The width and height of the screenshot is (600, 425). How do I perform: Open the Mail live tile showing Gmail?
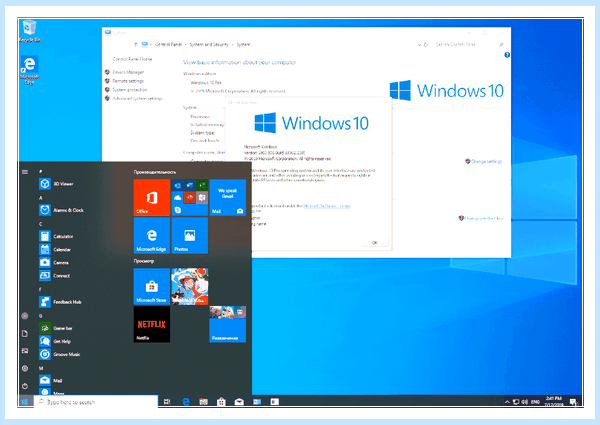tap(227, 197)
